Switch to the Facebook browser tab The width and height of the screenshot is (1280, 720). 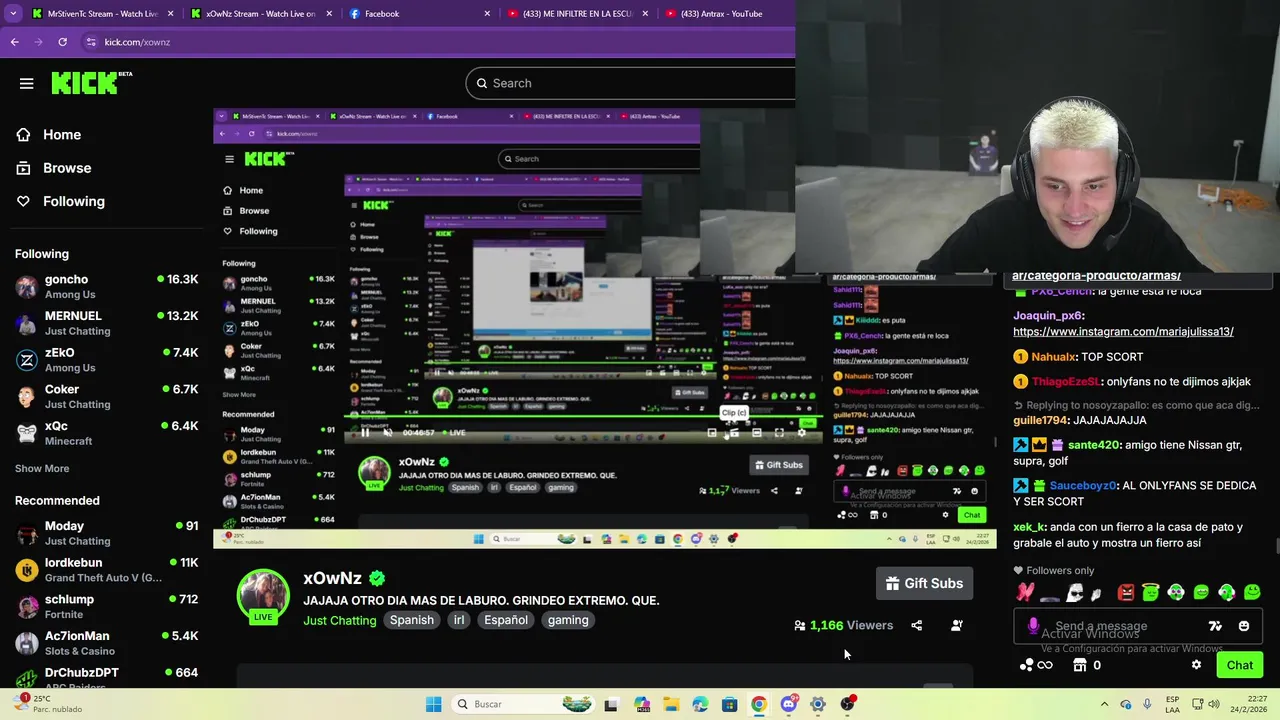420,14
